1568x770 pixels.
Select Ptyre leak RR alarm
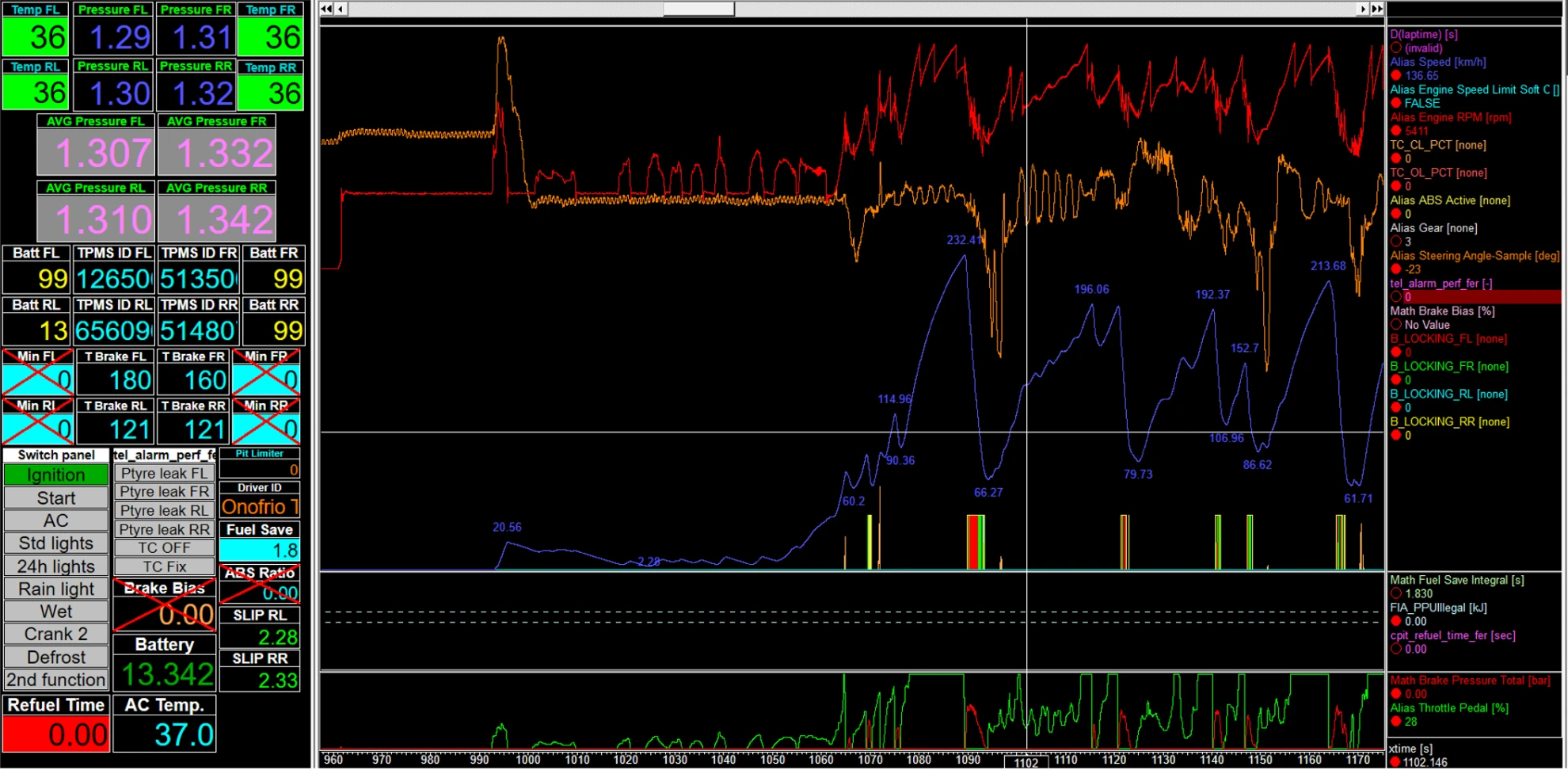[165, 529]
